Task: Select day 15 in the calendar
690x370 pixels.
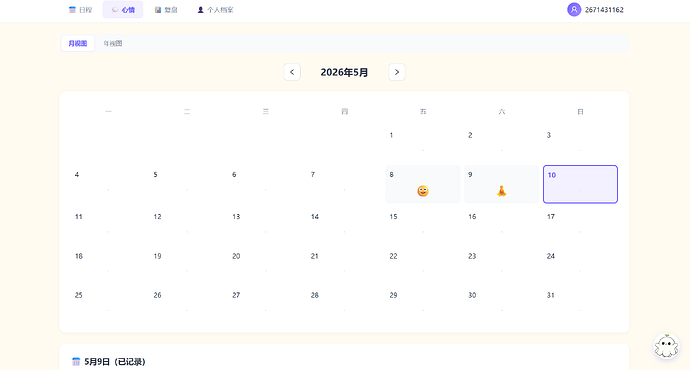Action: coord(423,225)
